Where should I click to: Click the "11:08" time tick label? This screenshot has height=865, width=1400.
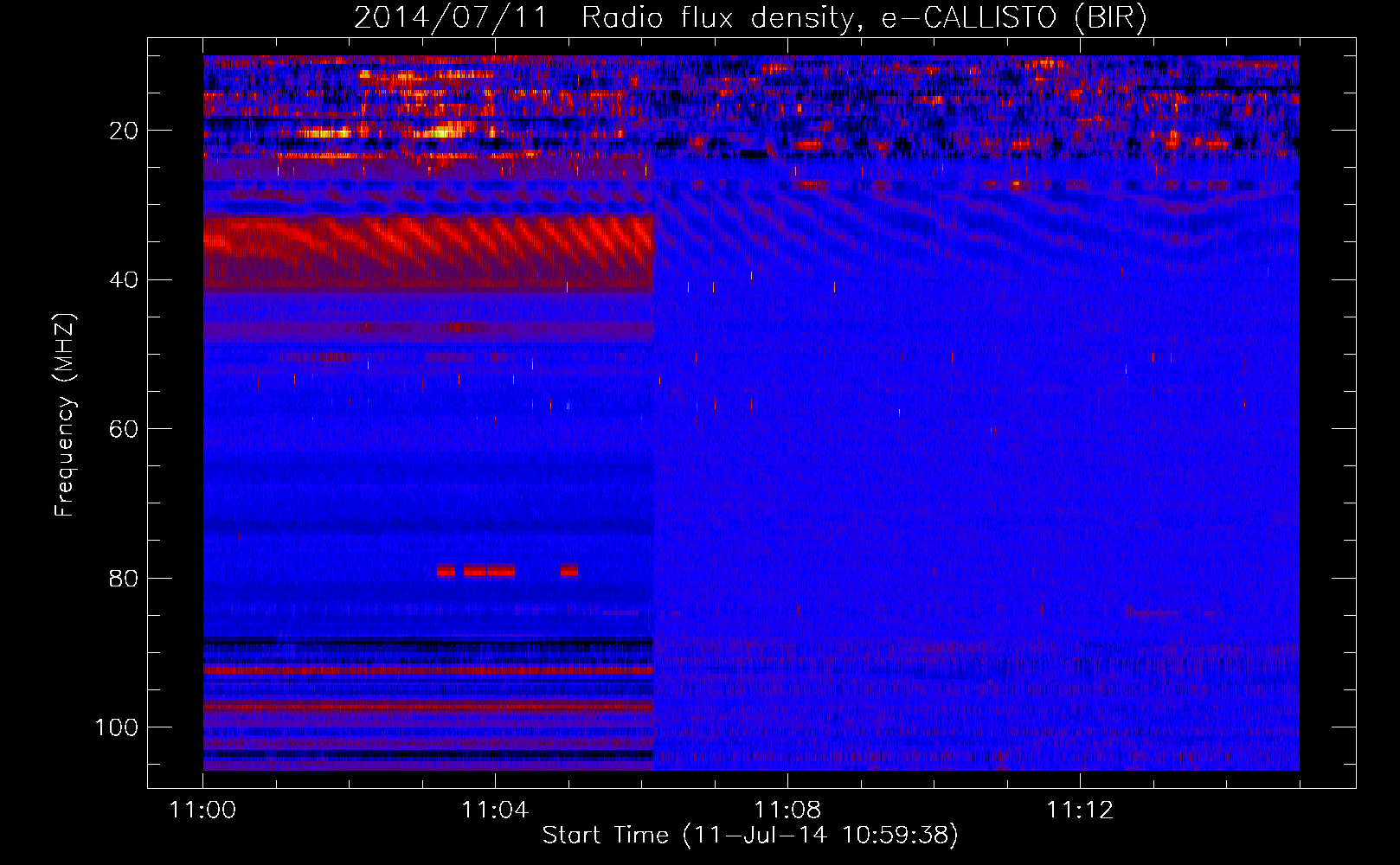pyautogui.click(x=787, y=810)
